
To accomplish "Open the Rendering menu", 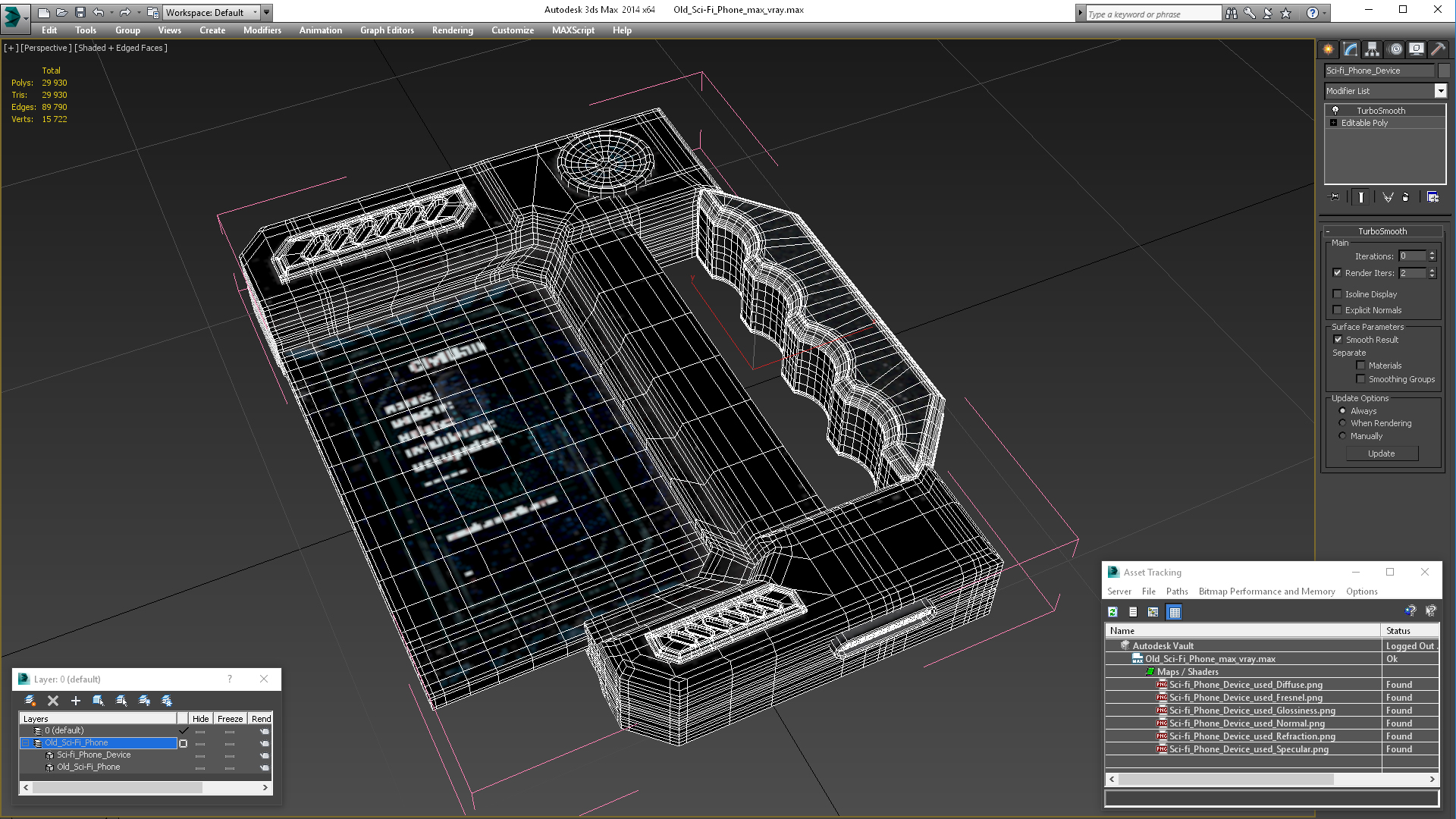I will (453, 30).
